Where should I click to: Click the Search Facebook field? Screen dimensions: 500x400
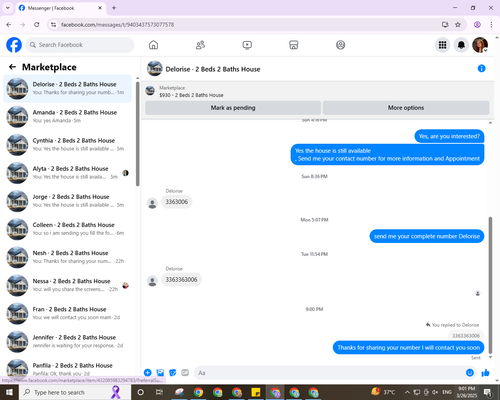[x=80, y=45]
